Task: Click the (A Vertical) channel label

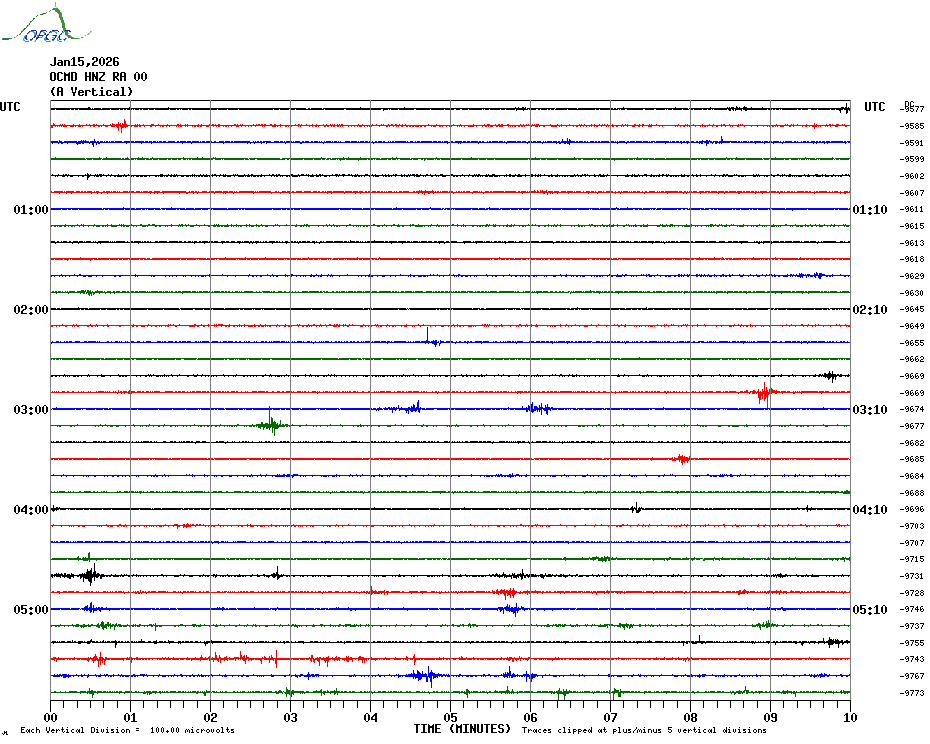Action: click(91, 92)
